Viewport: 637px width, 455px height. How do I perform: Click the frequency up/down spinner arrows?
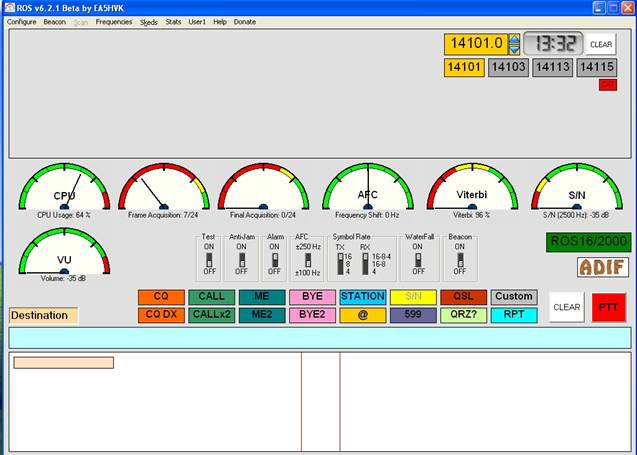click(x=514, y=44)
